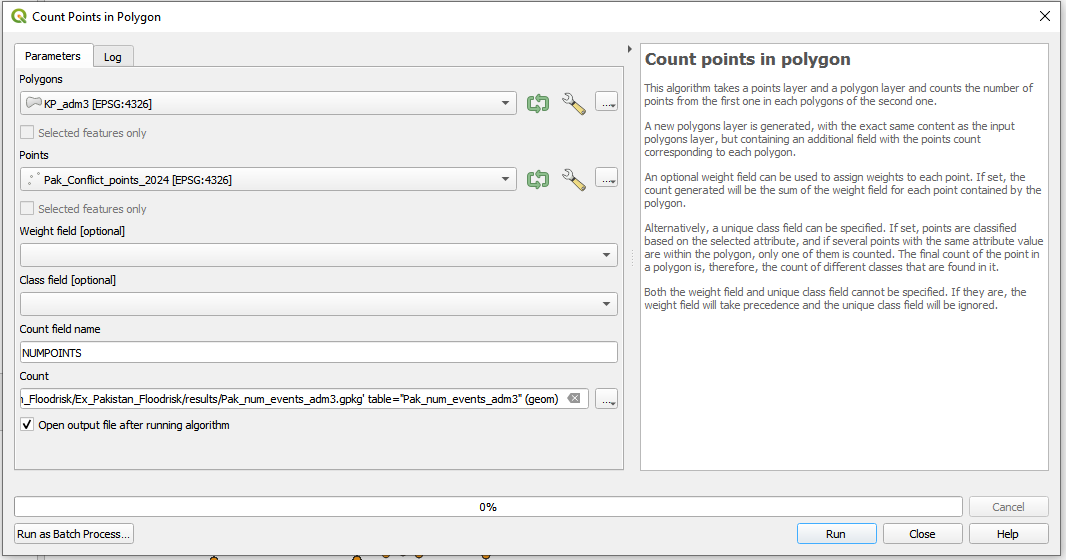Open Count output destination options button
Screen dimensions: 1066x560
point(606,399)
